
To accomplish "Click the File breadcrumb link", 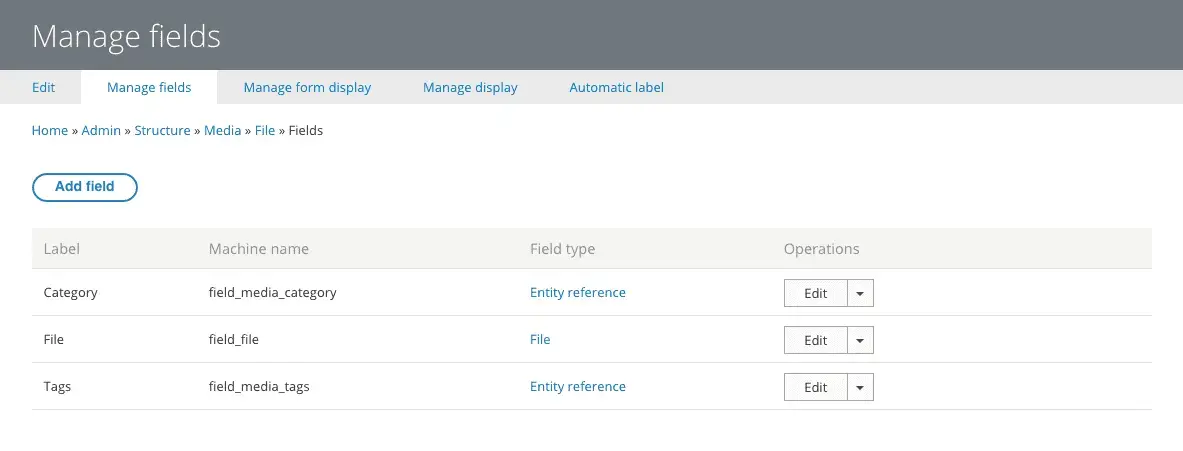I will click(x=264, y=130).
